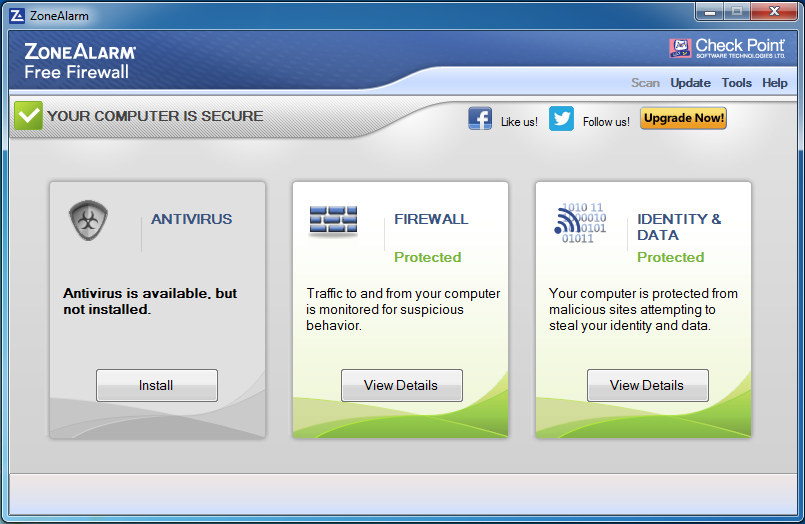View Details for Firewall
This screenshot has height=524, width=805.
pos(401,385)
